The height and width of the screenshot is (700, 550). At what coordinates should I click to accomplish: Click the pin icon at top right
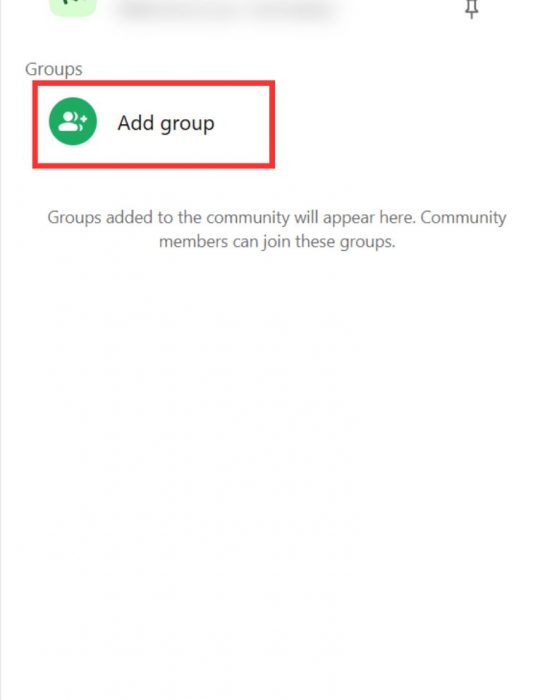point(471,9)
